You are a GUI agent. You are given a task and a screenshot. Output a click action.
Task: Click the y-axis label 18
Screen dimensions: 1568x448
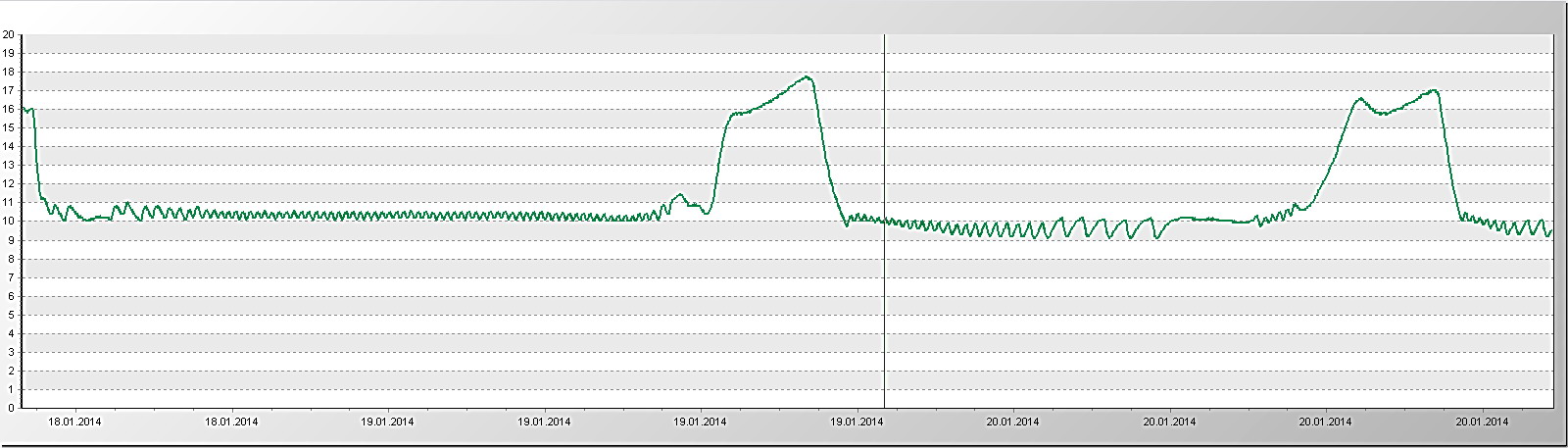(8, 72)
